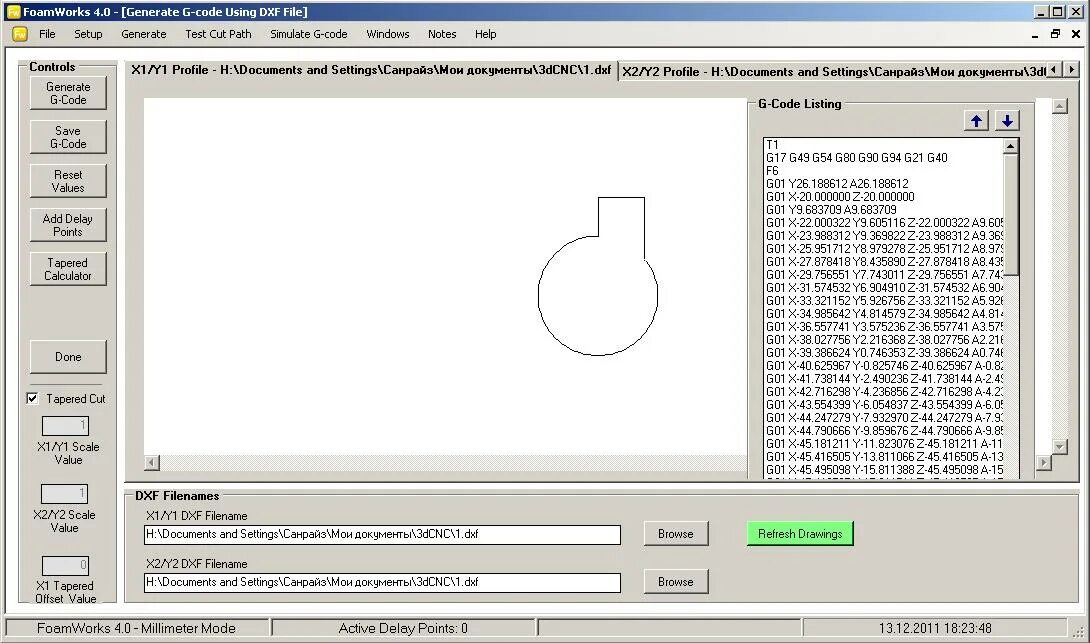The width and height of the screenshot is (1090, 643).
Task: Click the keyhole profile drawing
Action: (x=598, y=277)
